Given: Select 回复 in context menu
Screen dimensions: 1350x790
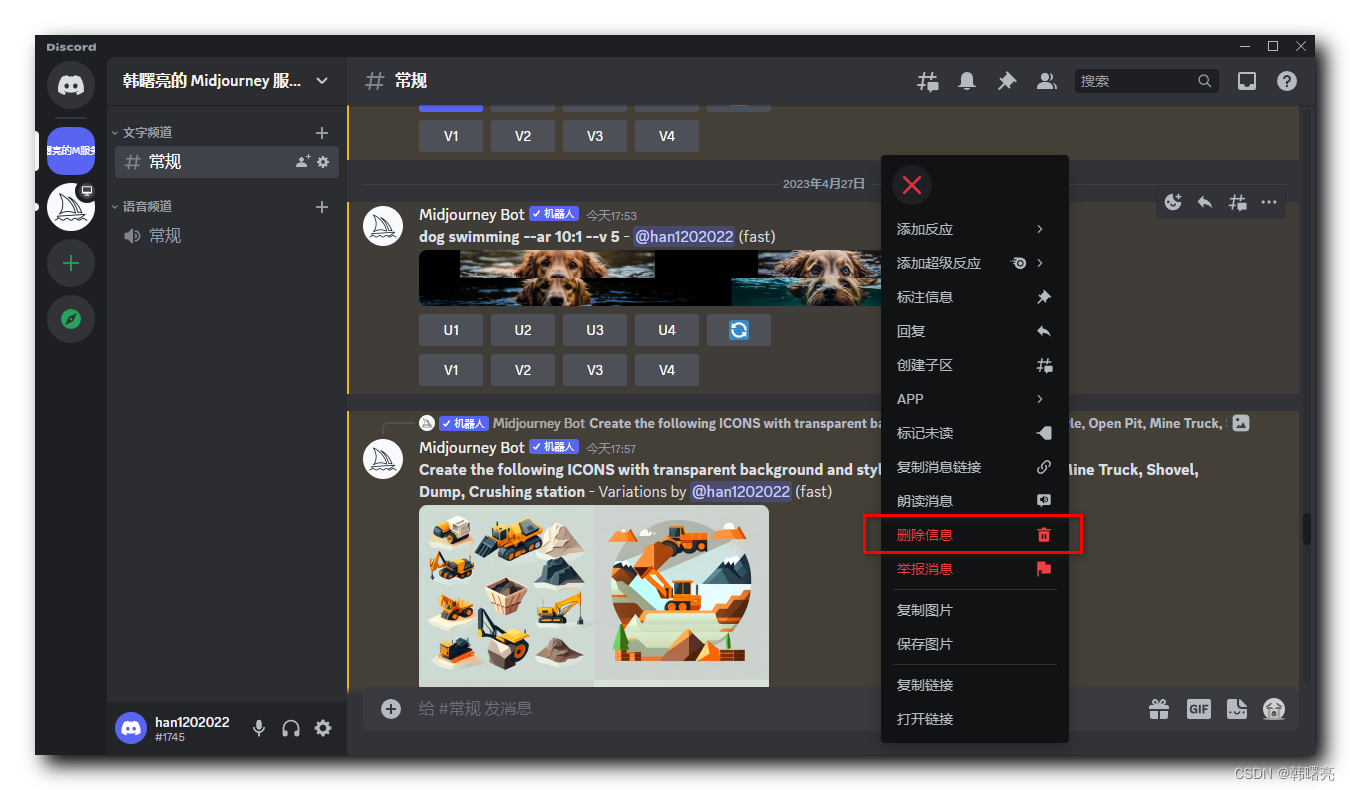Looking at the screenshot, I should pyautogui.click(x=974, y=331).
